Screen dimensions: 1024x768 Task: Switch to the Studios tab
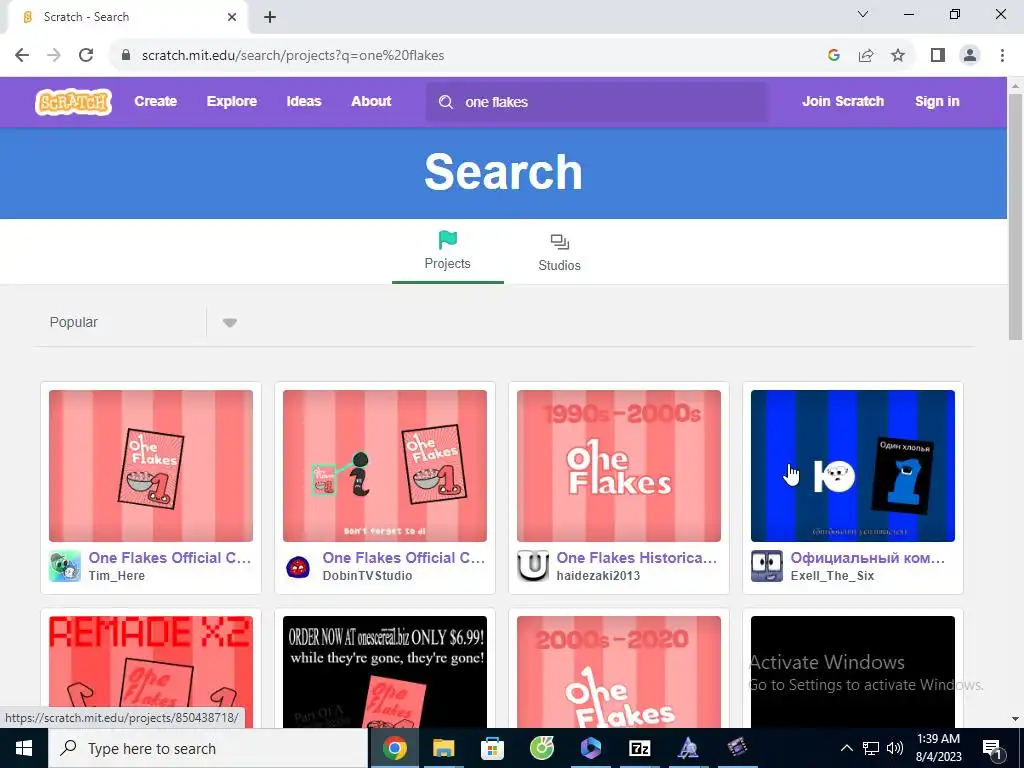559,252
